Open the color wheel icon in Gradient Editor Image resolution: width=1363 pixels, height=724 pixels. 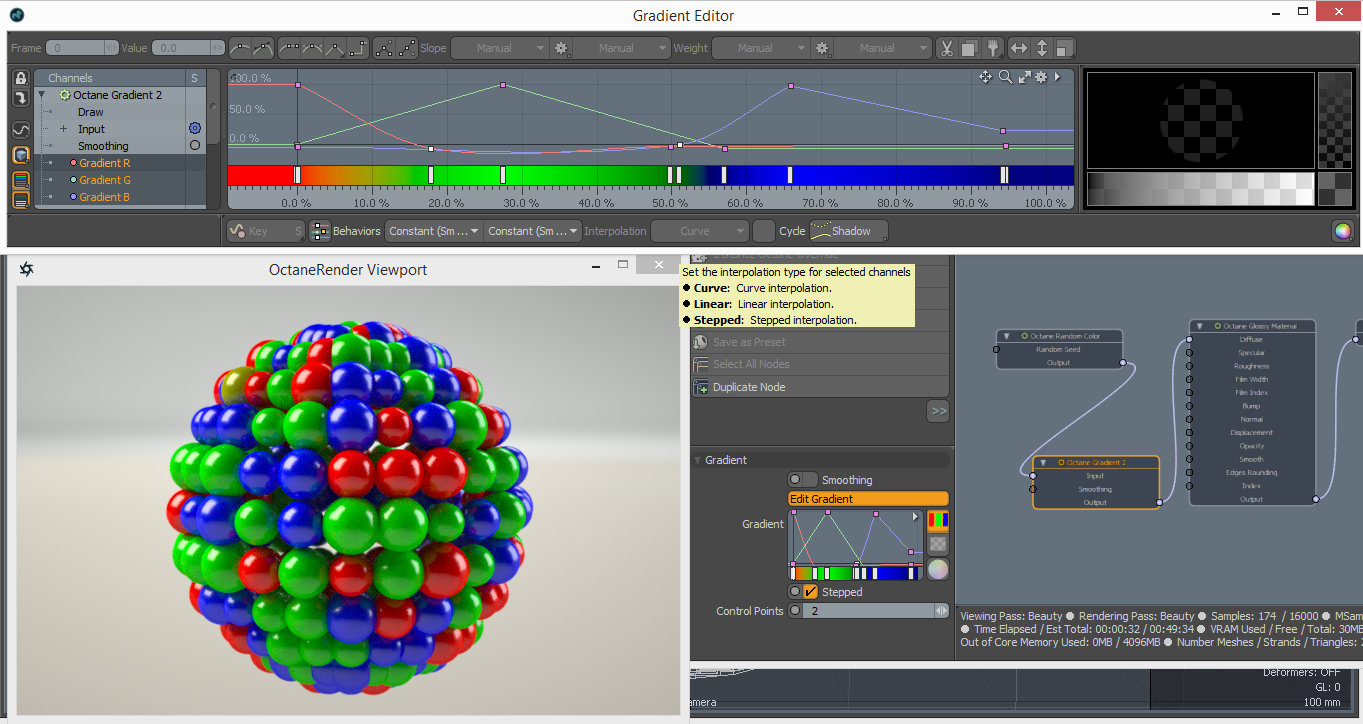(1342, 231)
